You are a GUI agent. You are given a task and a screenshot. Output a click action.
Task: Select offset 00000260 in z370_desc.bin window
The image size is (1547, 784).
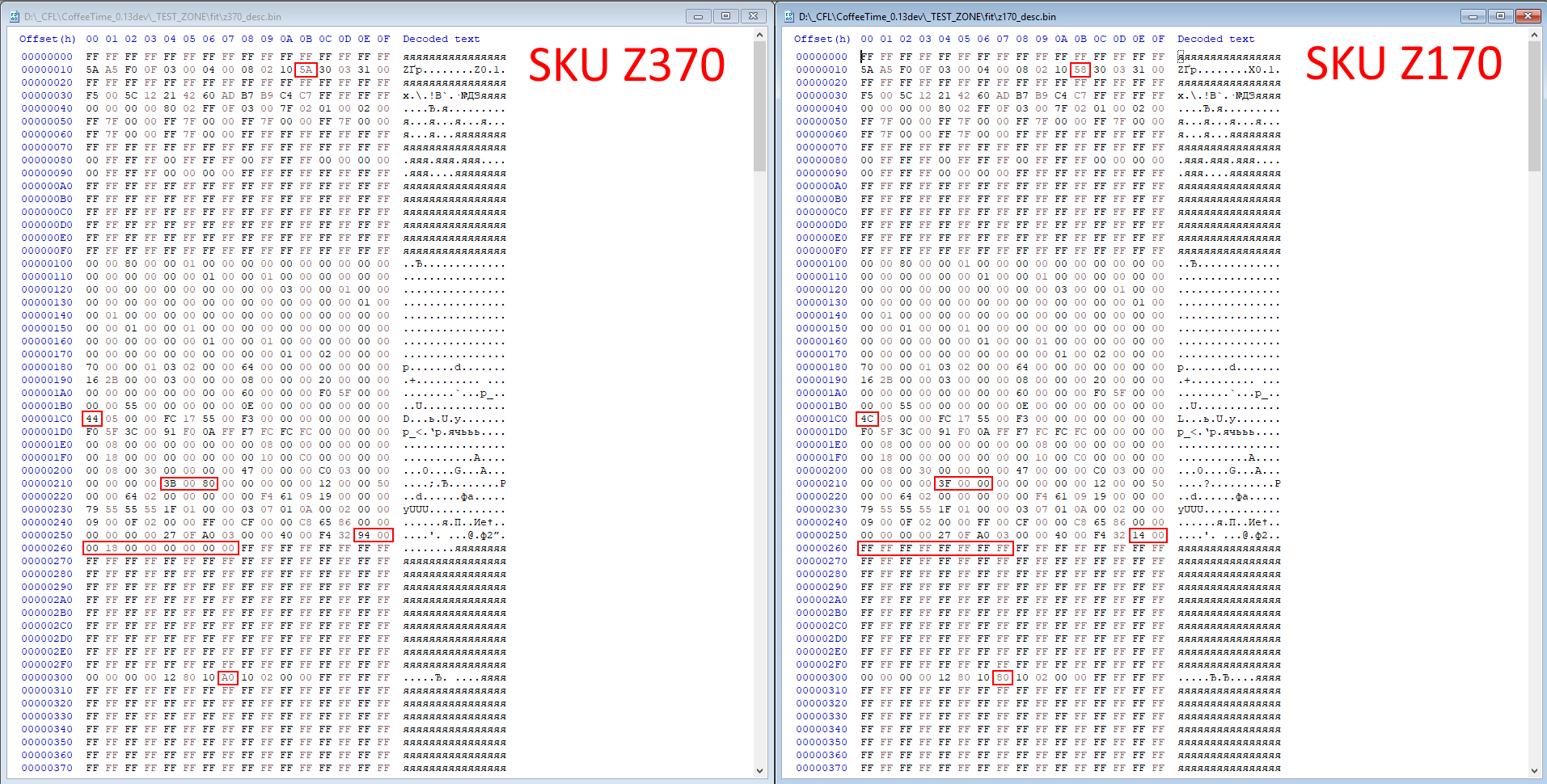pos(47,548)
